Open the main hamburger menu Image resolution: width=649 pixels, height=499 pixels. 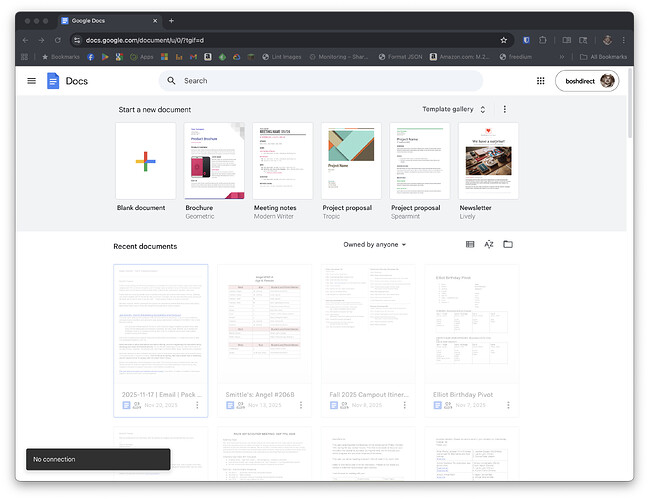point(31,81)
